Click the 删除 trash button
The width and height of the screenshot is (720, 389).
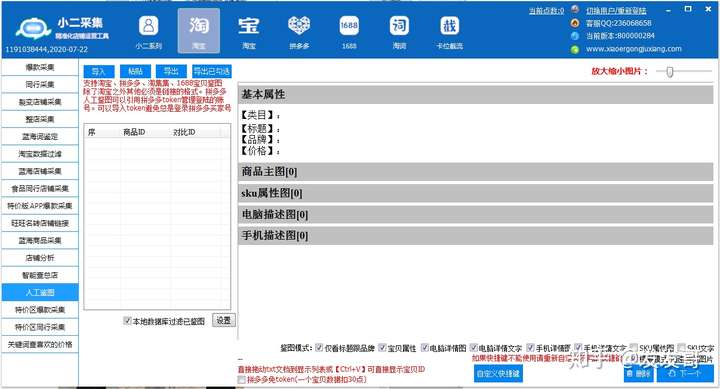638,374
